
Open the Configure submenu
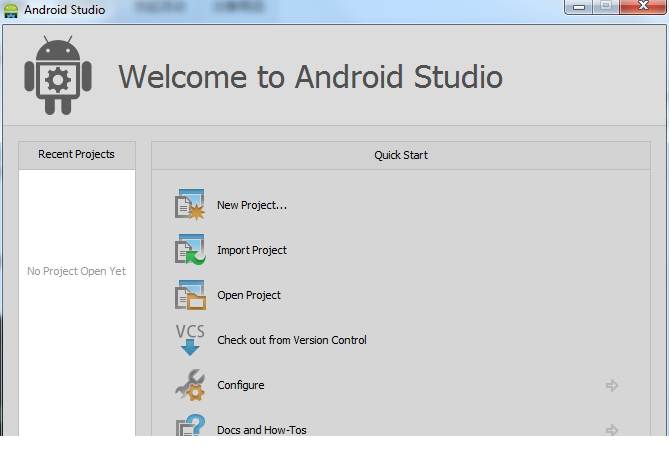click(x=241, y=385)
